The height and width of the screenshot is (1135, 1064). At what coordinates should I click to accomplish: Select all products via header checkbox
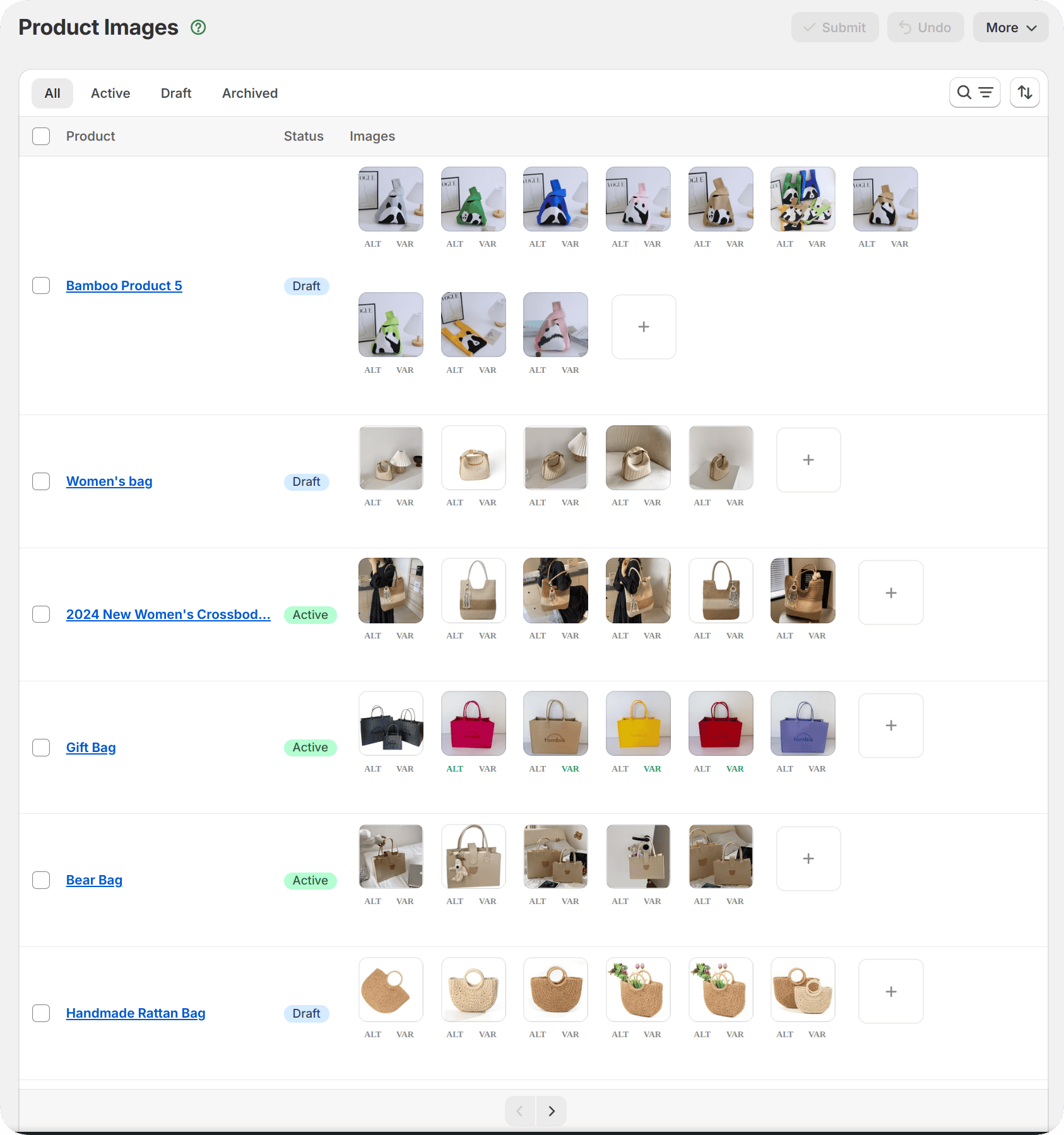click(x=41, y=136)
